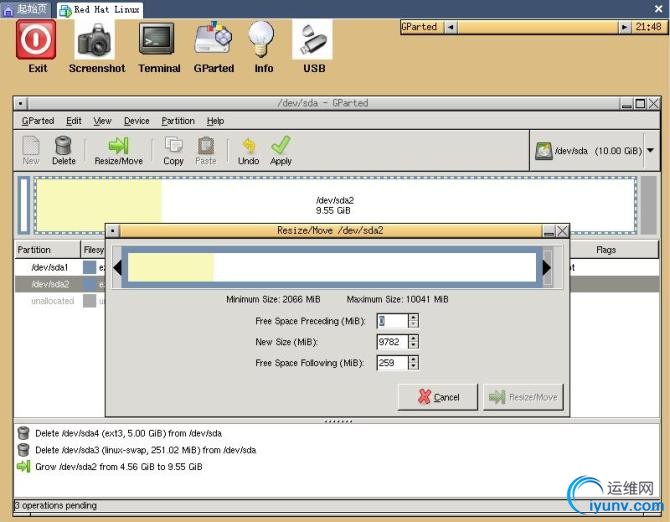The width and height of the screenshot is (670, 522).
Task: Cancel the Resize/Move dialog
Action: tap(438, 397)
